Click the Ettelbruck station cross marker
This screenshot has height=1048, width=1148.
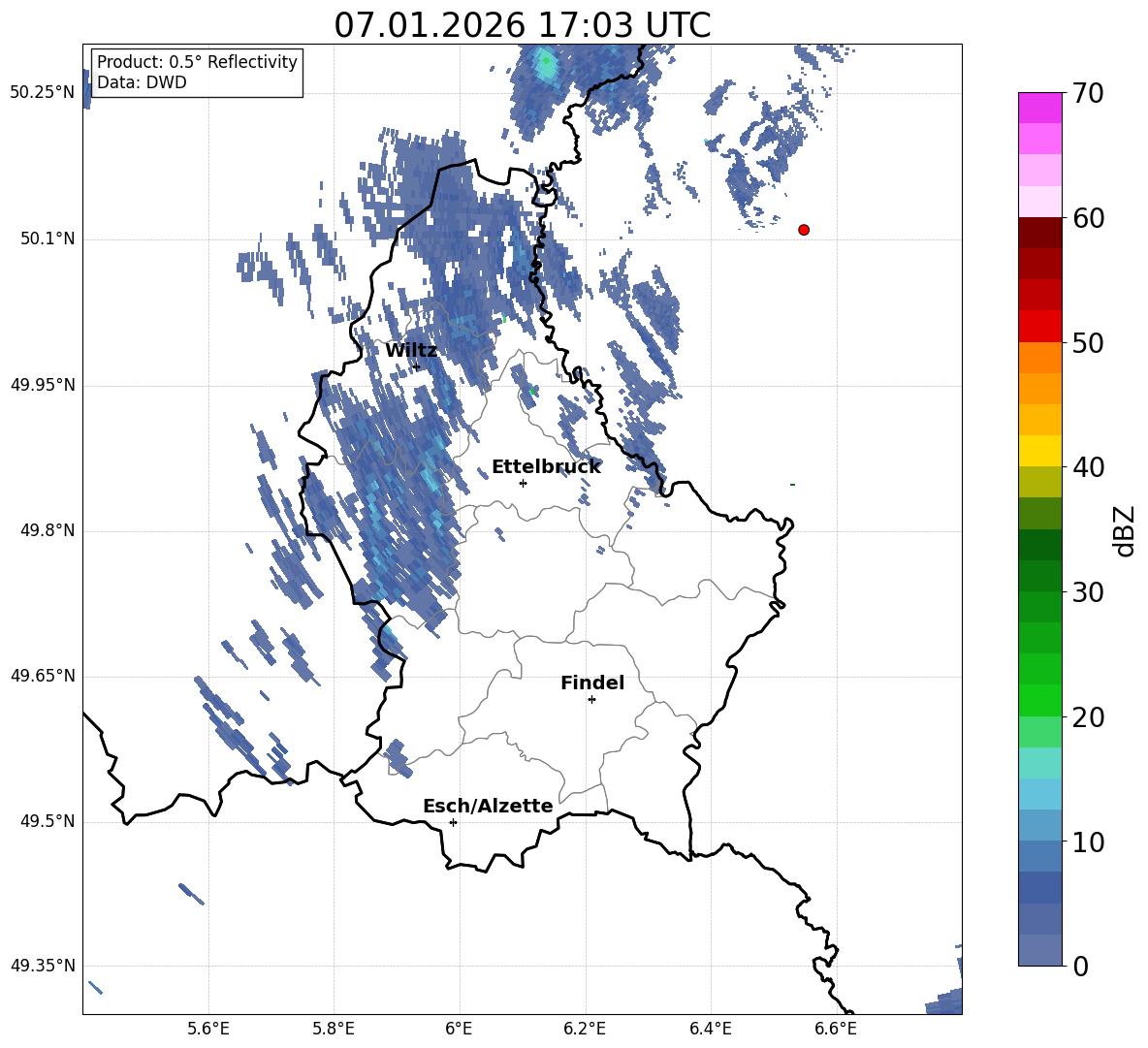[x=523, y=483]
